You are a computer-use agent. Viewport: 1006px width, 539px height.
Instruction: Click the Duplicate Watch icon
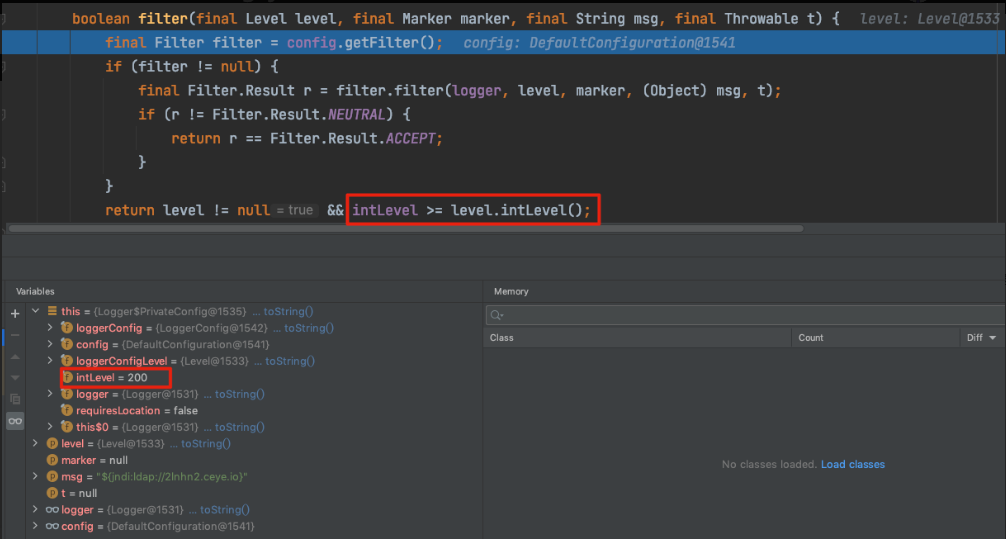tap(15, 399)
